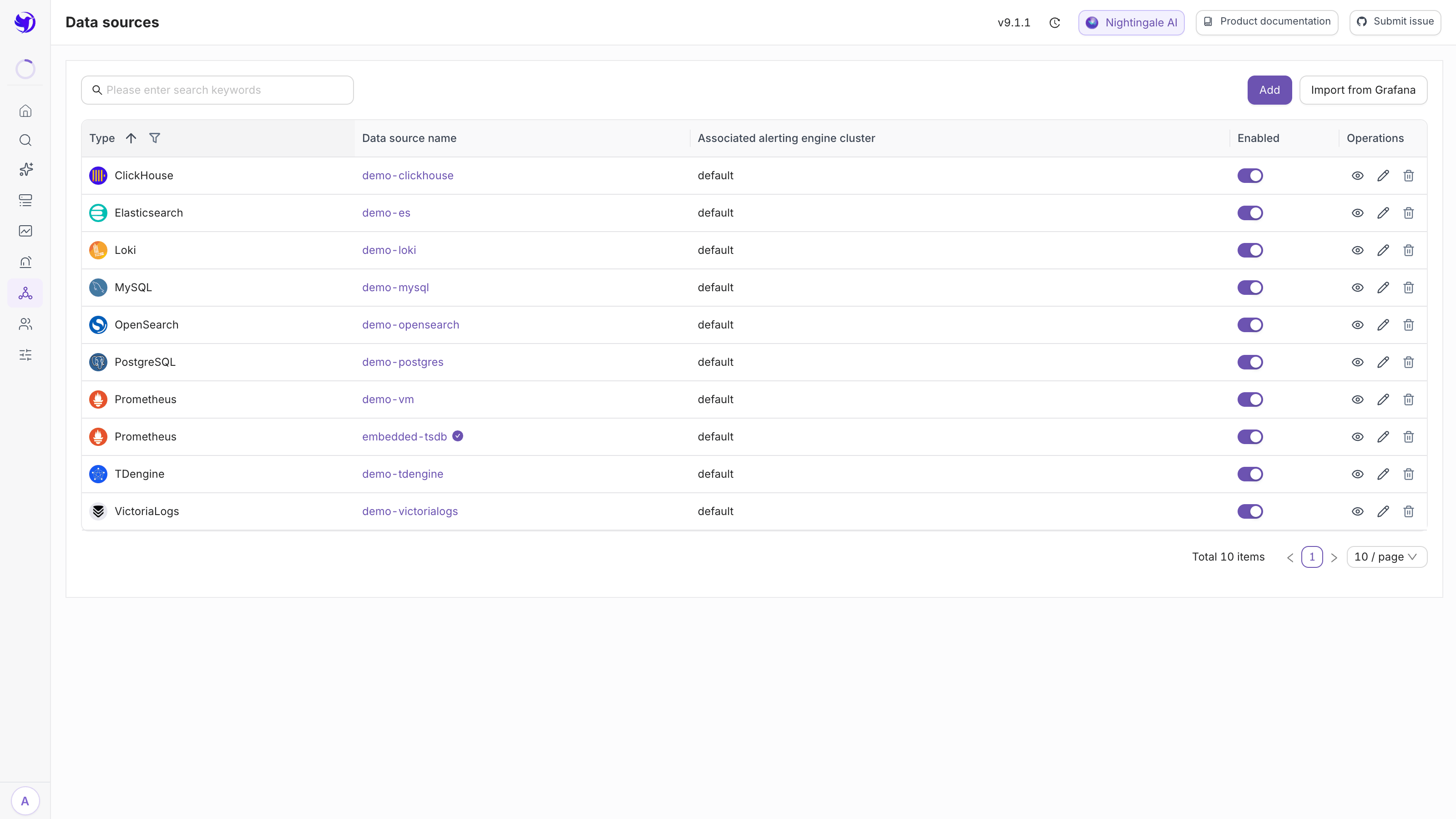1456x819 pixels.
Task: Click the Data source name column header
Action: click(409, 138)
